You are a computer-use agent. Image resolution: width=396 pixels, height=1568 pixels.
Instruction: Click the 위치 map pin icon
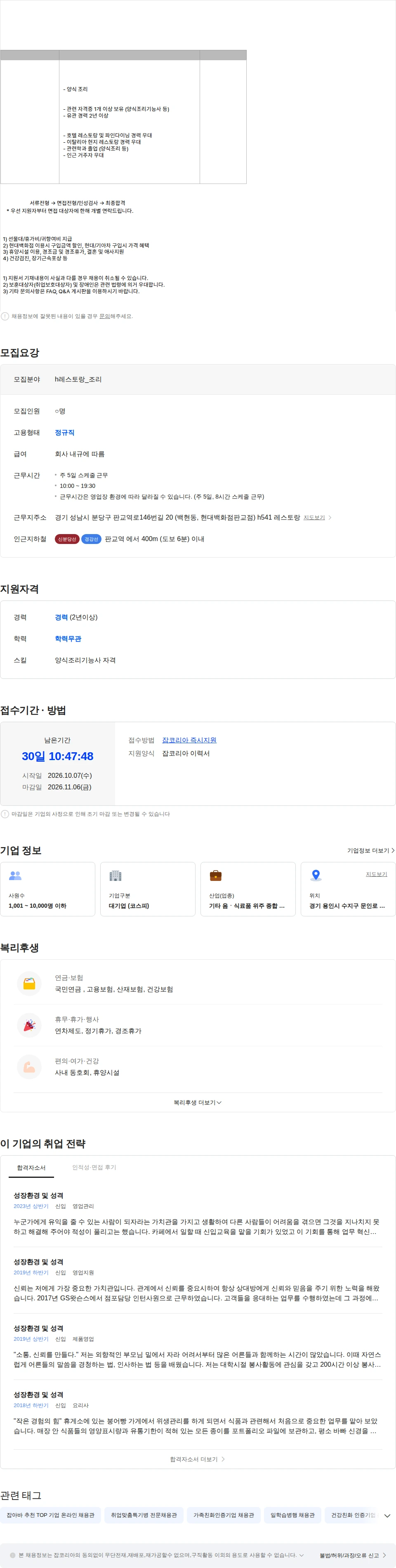pos(316,875)
